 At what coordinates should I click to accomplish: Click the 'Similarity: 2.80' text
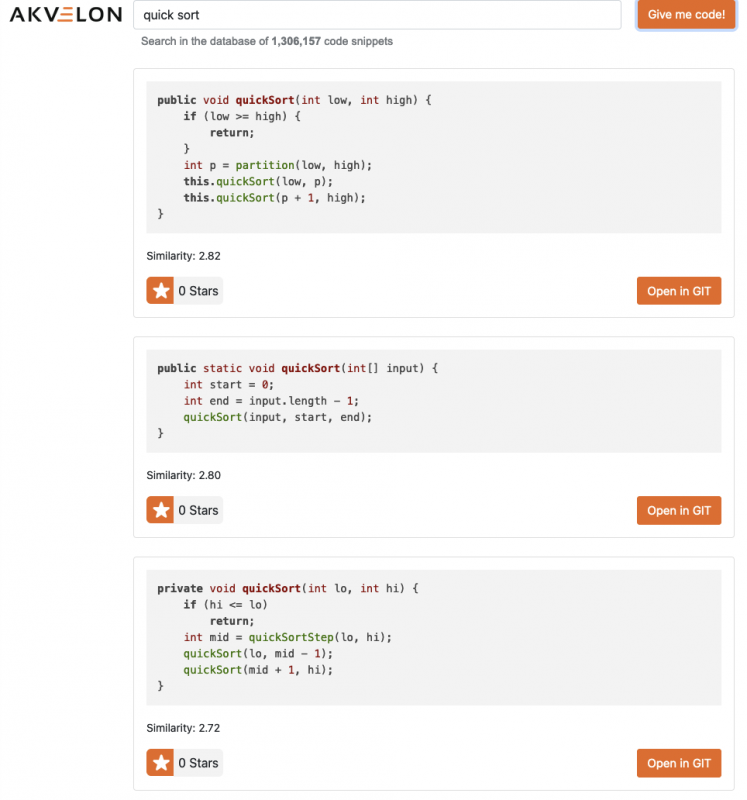(x=183, y=476)
